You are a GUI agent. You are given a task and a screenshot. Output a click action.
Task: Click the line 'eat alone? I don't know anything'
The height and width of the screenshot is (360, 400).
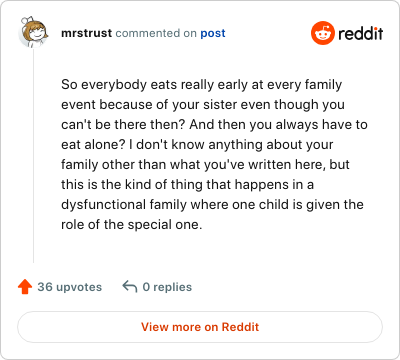[197, 145]
